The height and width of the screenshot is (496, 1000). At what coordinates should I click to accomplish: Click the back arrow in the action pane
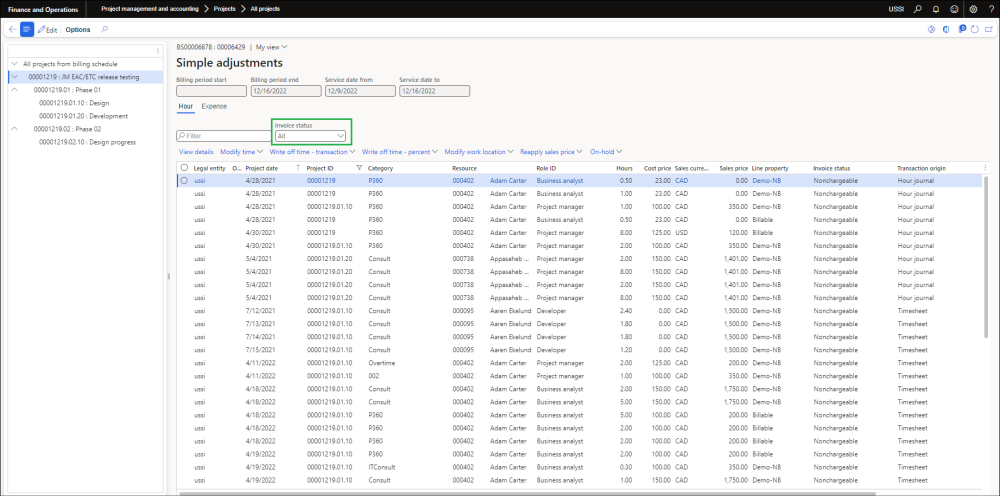[11, 30]
